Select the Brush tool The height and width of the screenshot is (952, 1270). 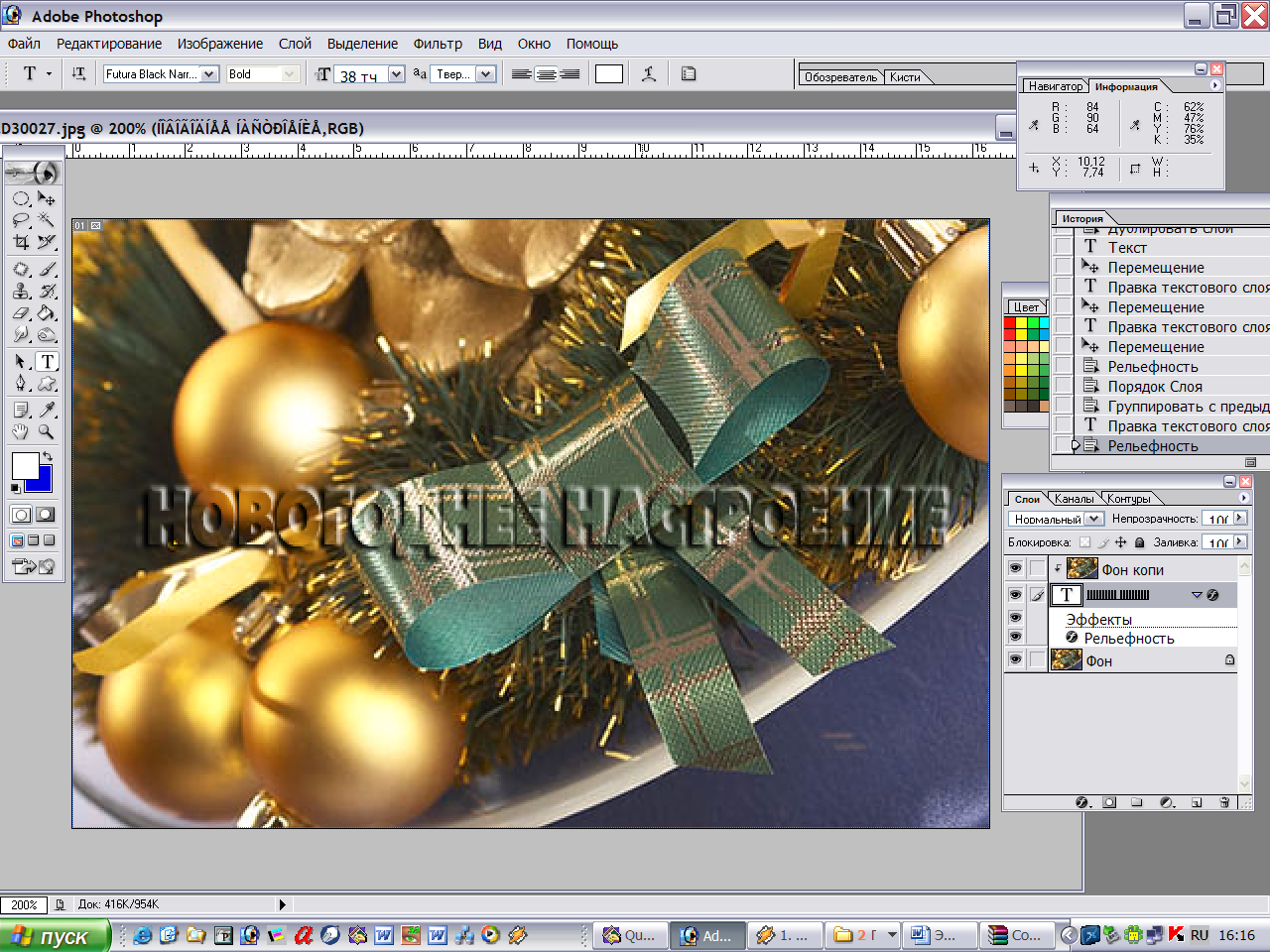point(47,269)
